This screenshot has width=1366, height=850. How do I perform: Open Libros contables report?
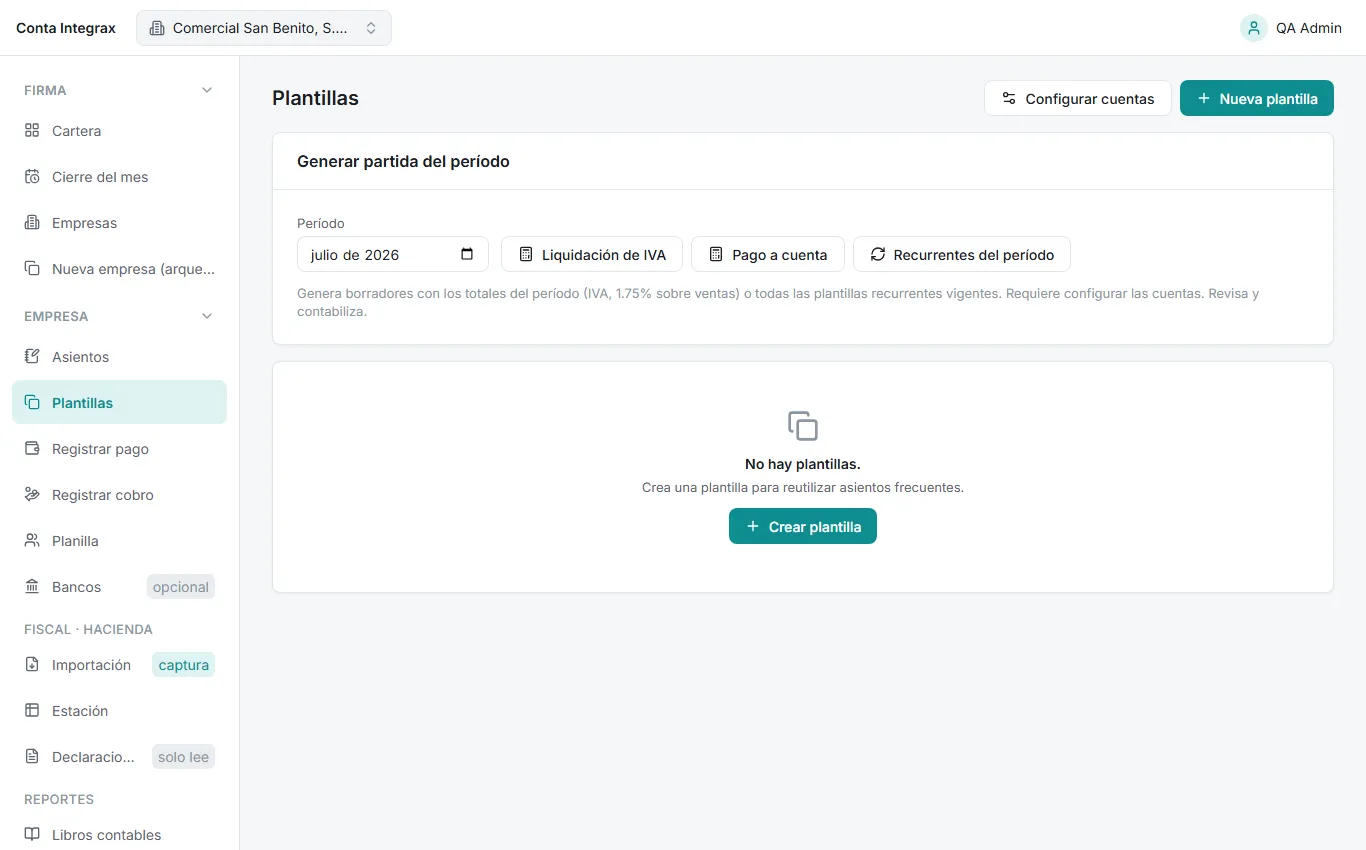pyautogui.click(x=120, y=835)
